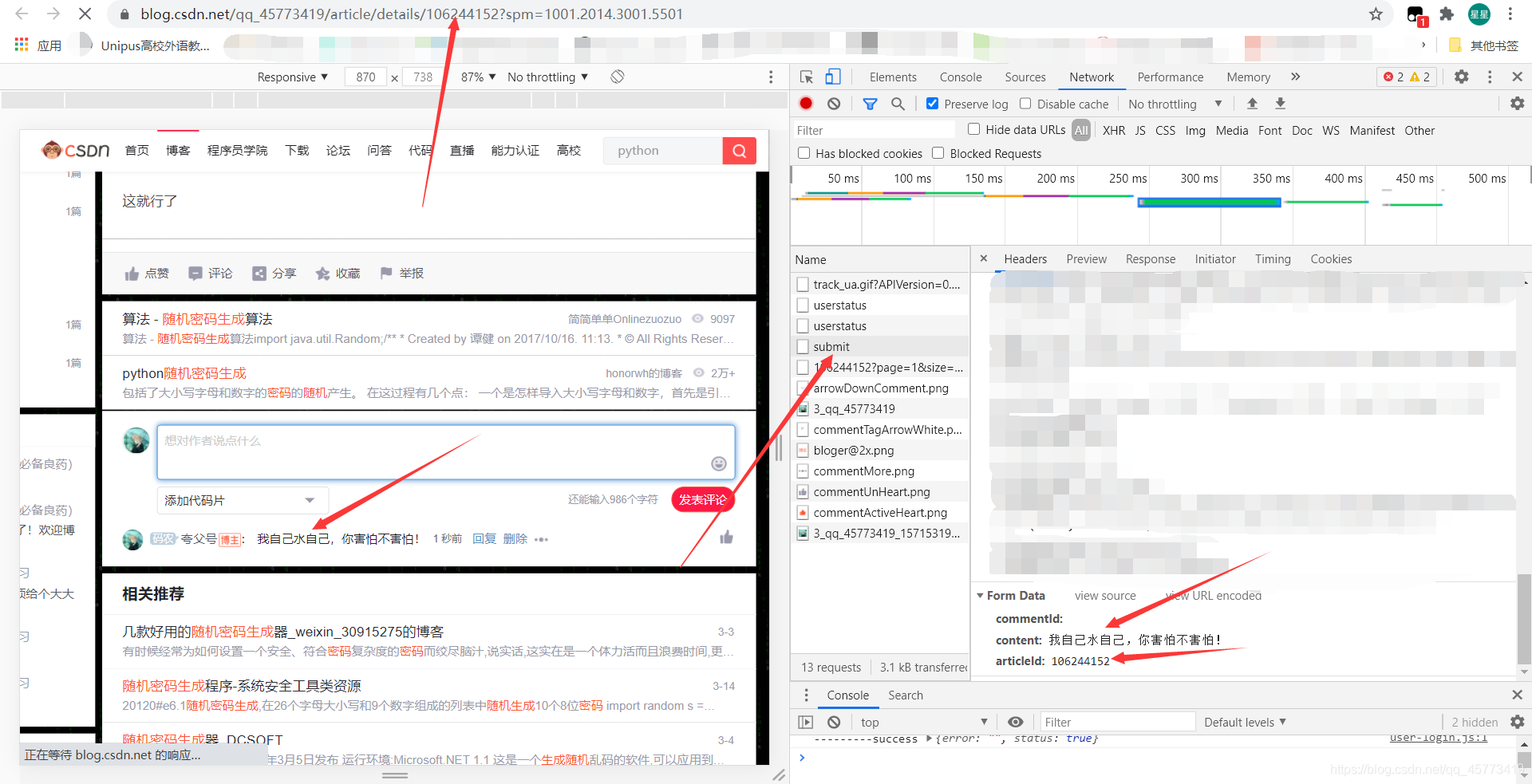Stop page loading in the browser toolbar

(x=85, y=14)
